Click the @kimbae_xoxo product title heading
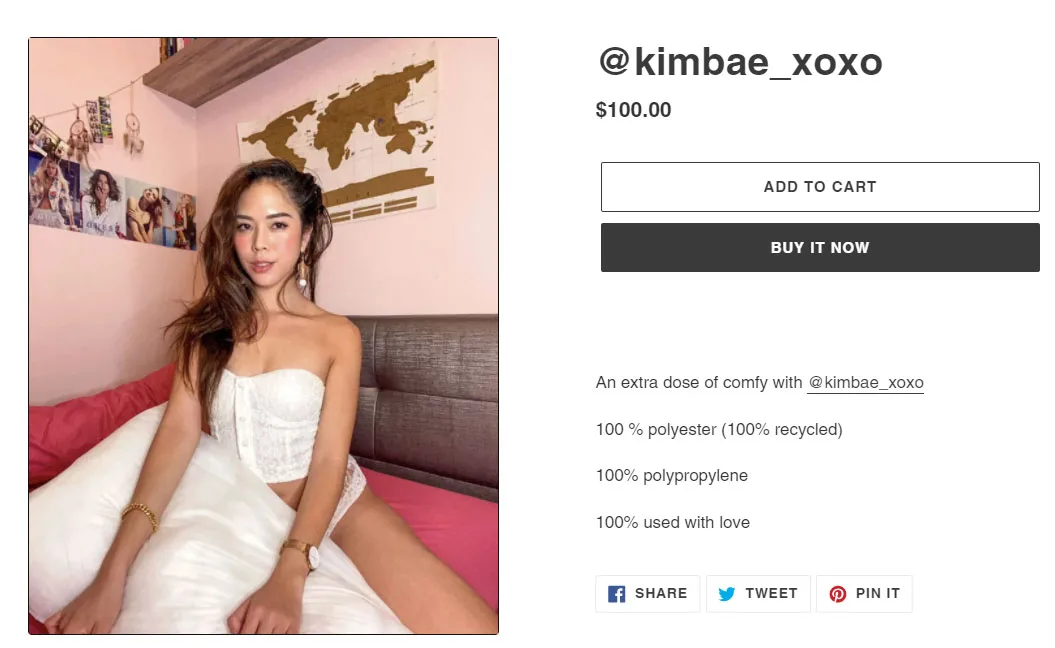Viewport: 1055px width, 648px height. point(740,63)
